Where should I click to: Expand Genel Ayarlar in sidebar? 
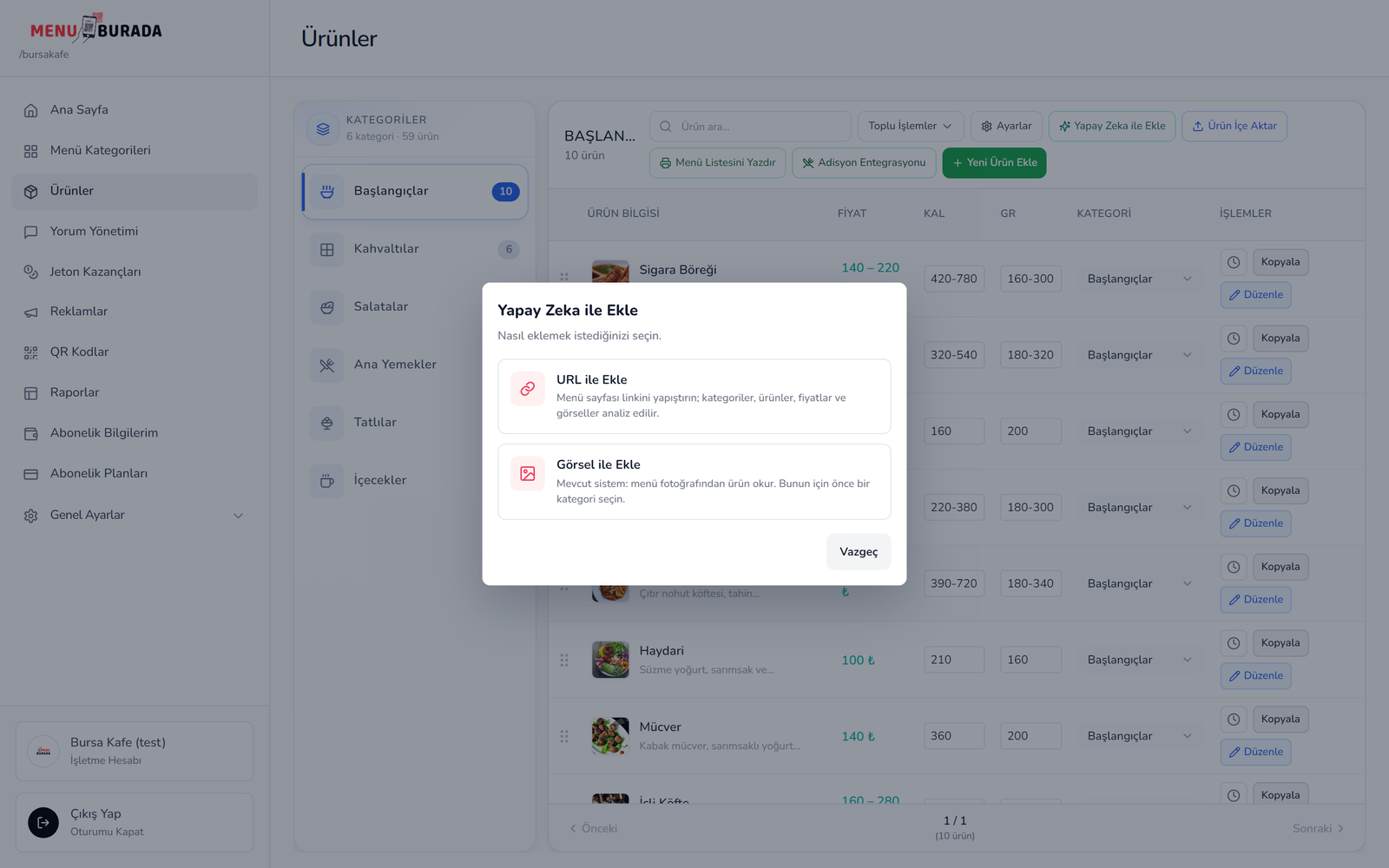(134, 516)
